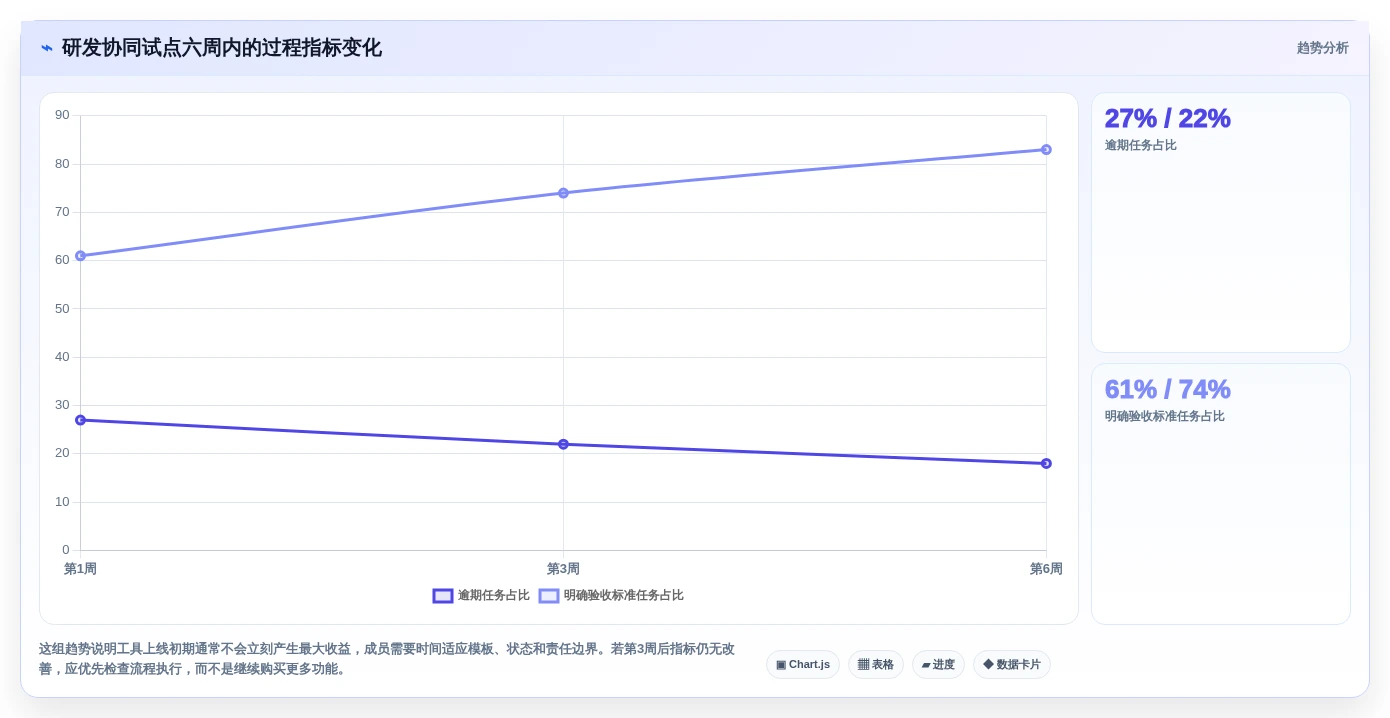Select the 进度 tag chip
This screenshot has width=1390, height=718.
[x=938, y=665]
